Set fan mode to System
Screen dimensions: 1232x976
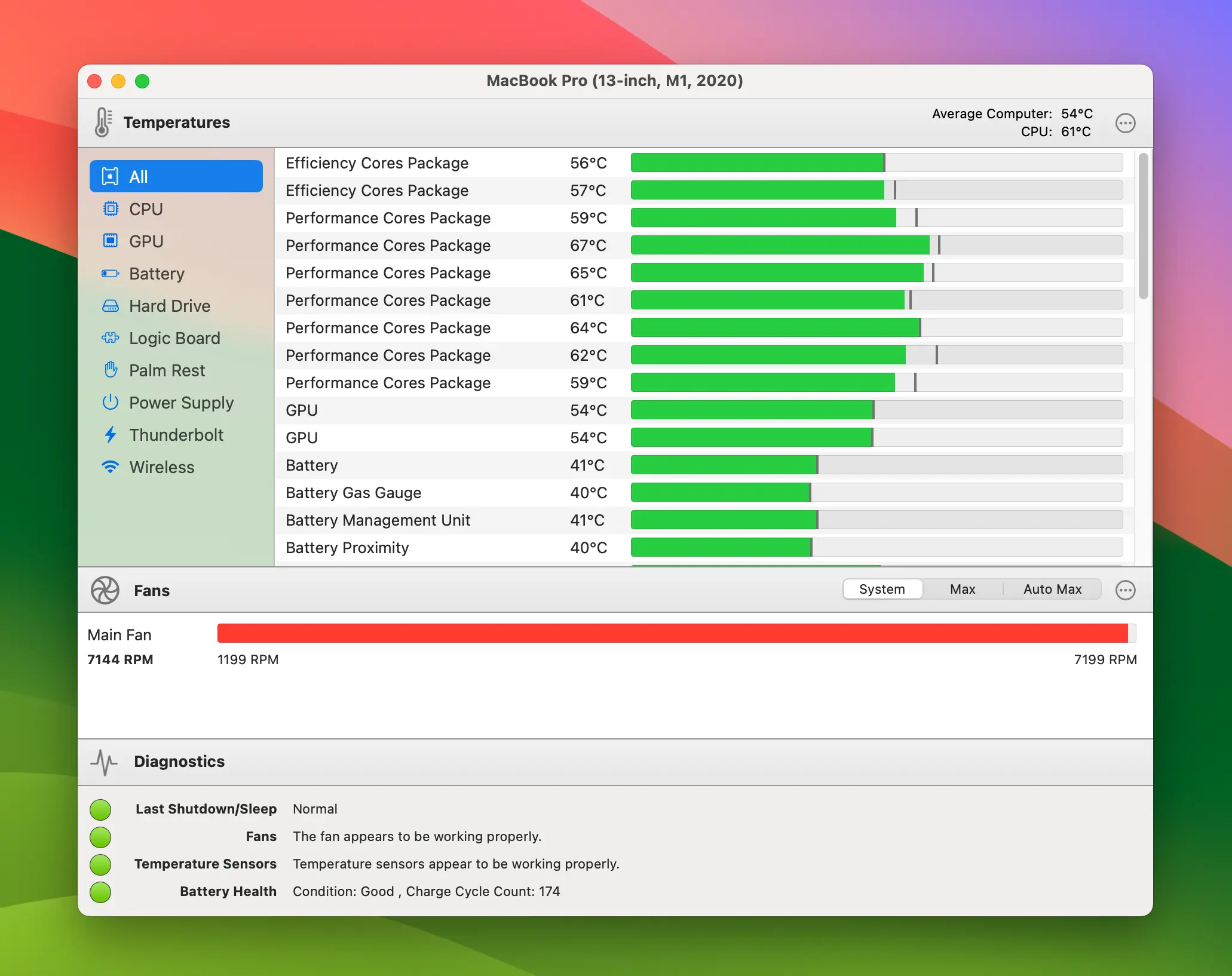pos(882,590)
